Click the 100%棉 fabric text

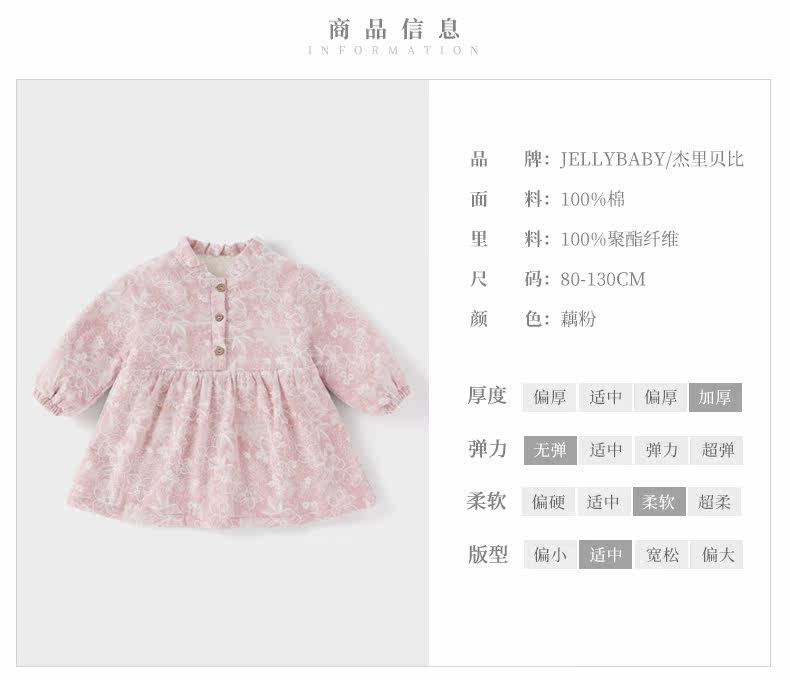592,199
